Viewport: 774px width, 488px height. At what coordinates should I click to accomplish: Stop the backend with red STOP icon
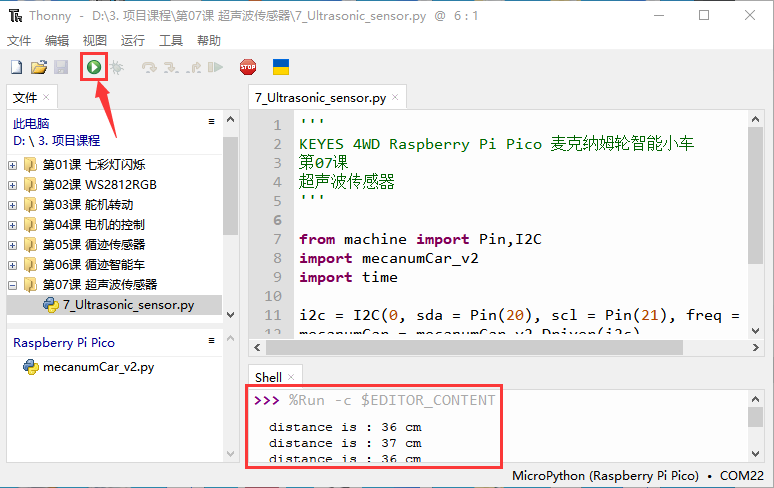click(x=248, y=67)
